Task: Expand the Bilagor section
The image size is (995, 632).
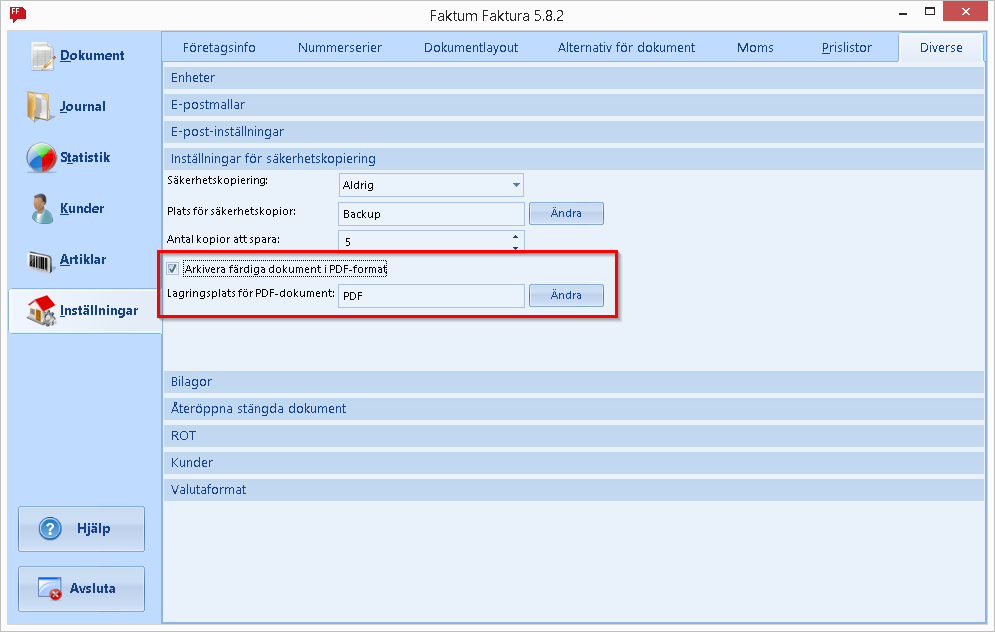Action: pyautogui.click(x=574, y=381)
